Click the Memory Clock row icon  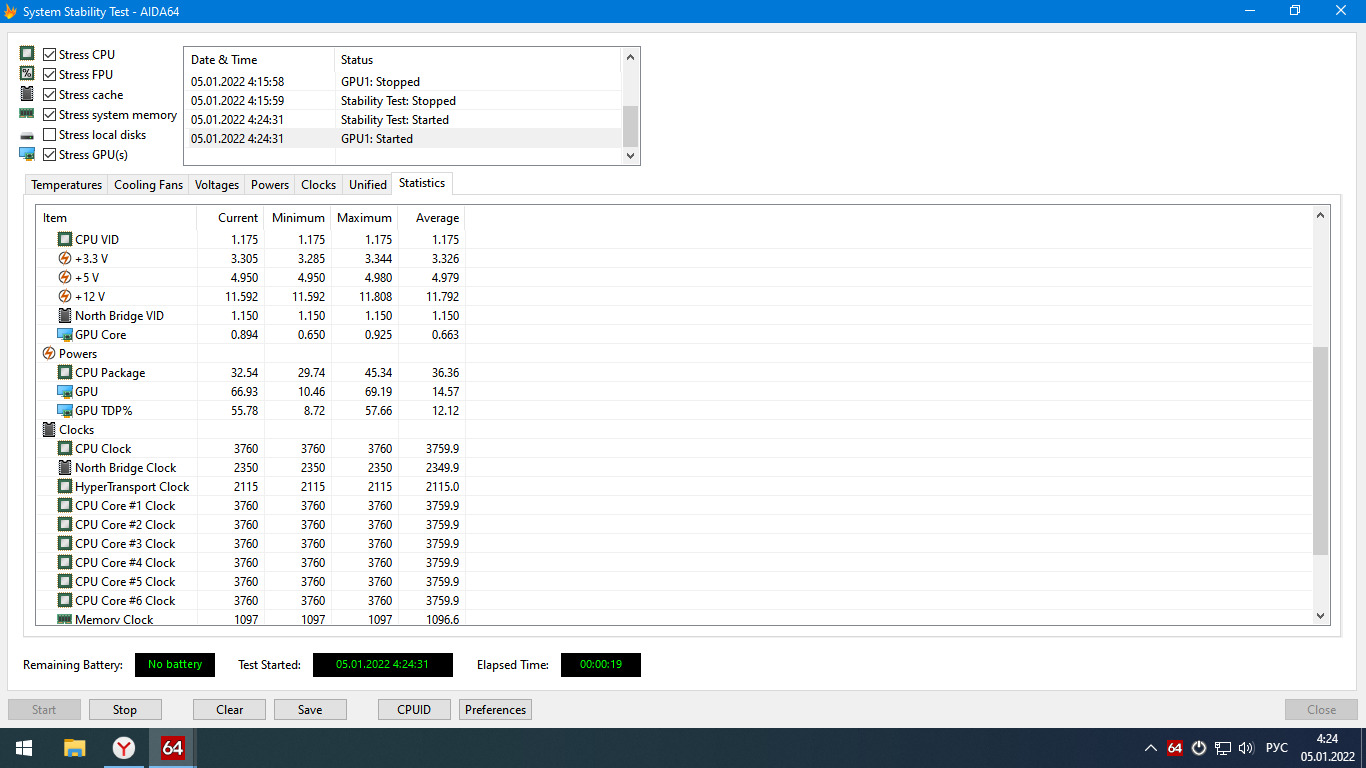65,619
